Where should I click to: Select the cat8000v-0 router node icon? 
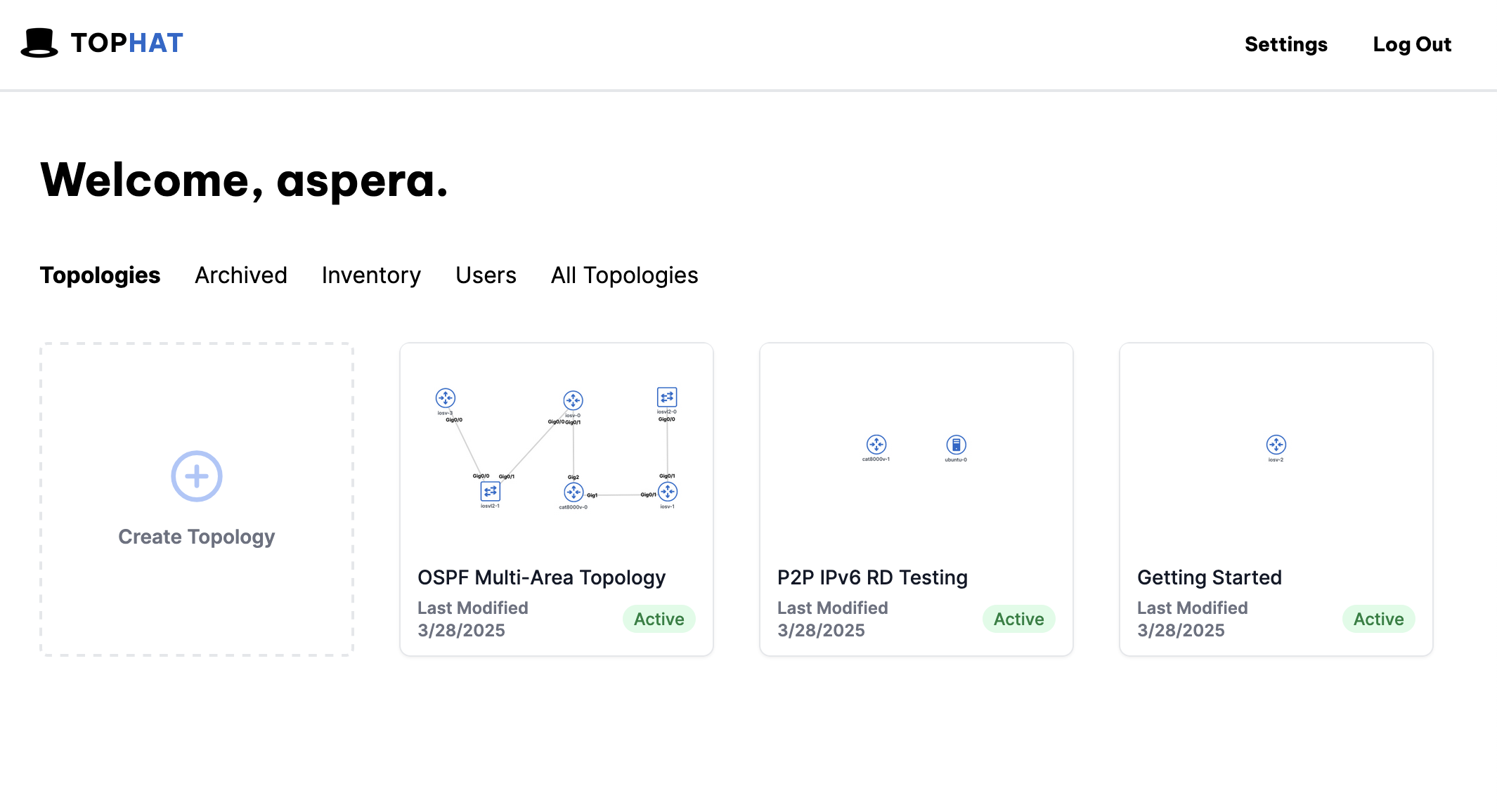pos(573,493)
